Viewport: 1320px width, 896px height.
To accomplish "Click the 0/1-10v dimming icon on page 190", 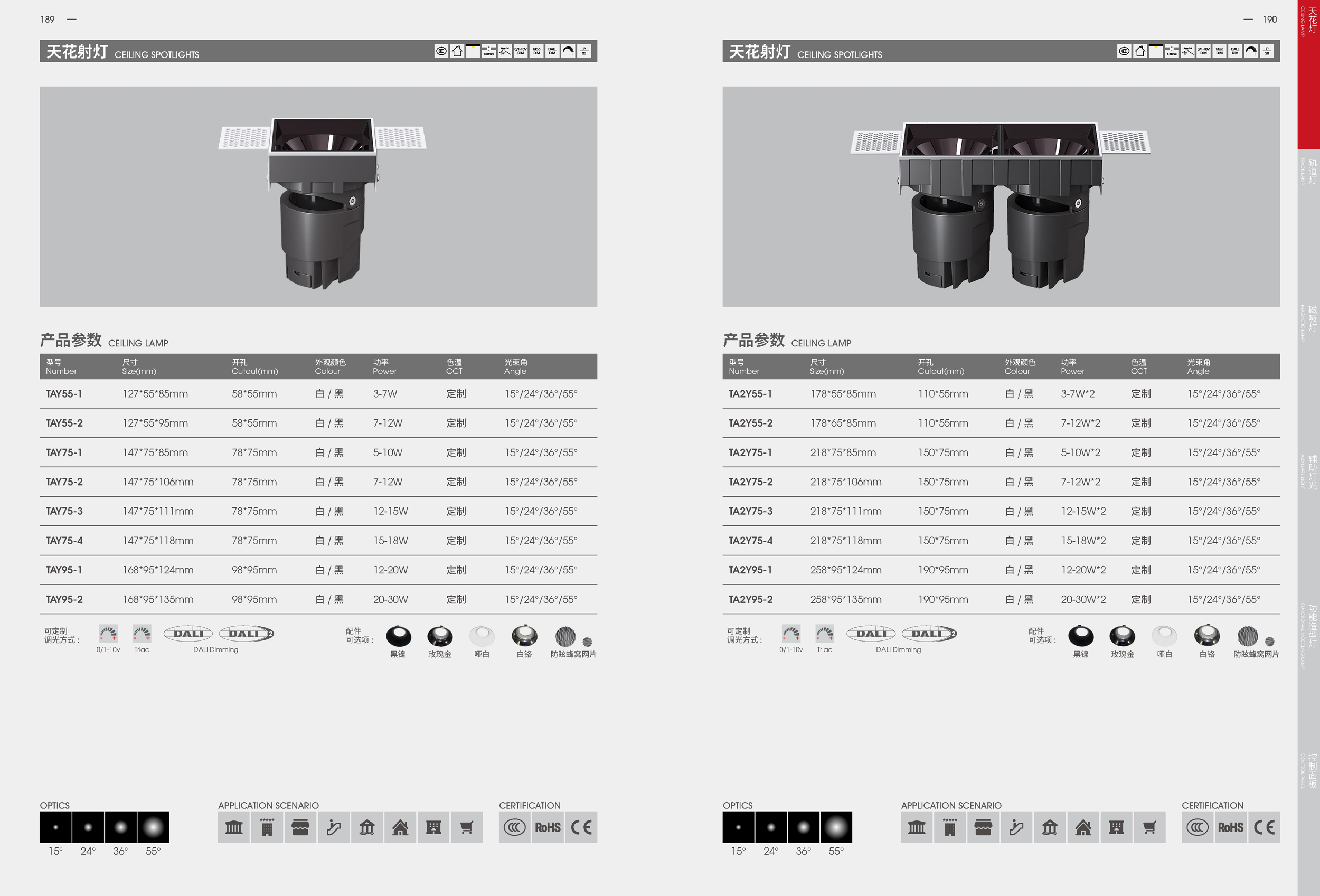I will (790, 634).
